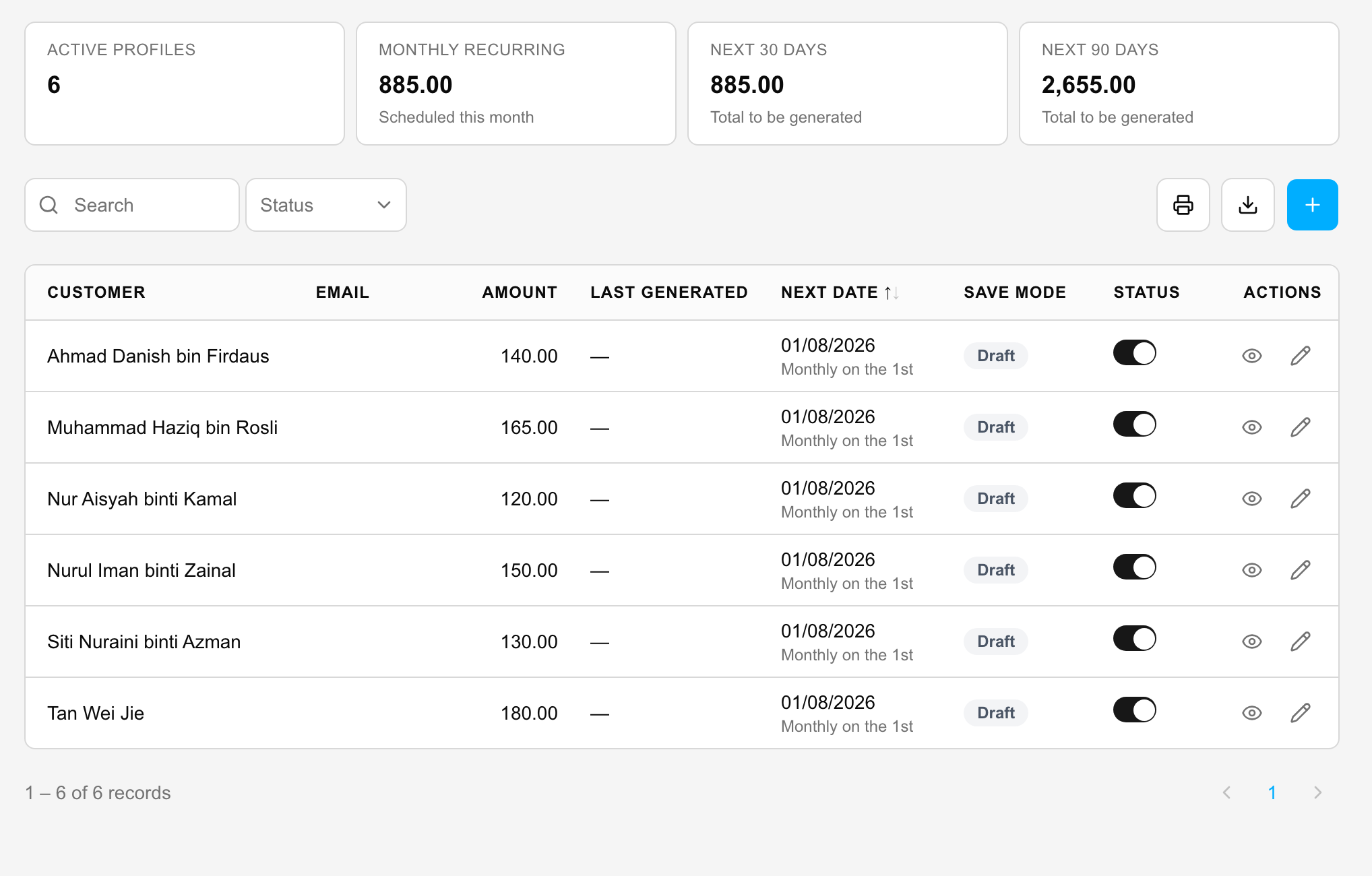
Task: Go to next page chevron
Action: pyautogui.click(x=1317, y=792)
